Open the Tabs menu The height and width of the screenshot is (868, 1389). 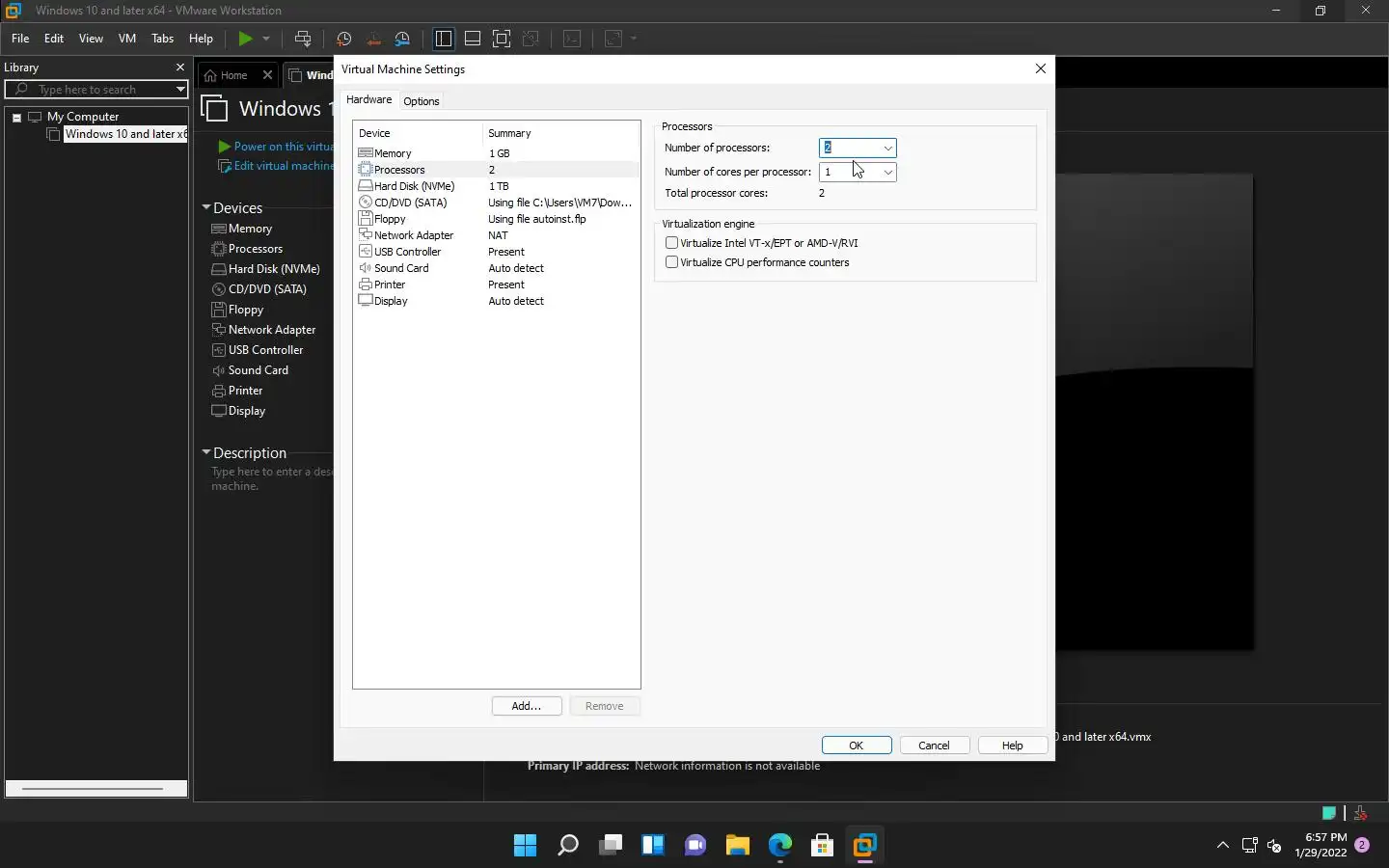click(162, 39)
